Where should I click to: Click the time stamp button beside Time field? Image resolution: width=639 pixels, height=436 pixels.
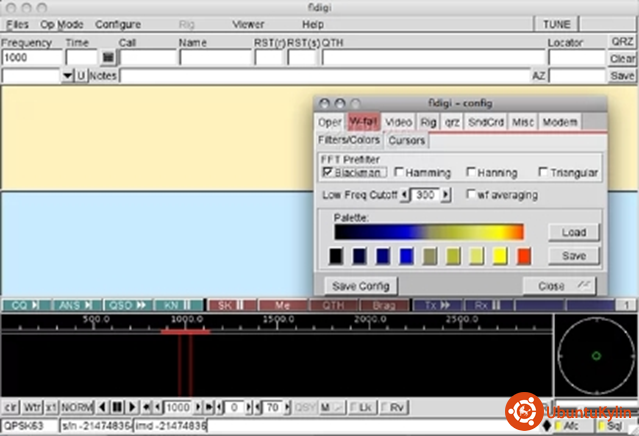[x=108, y=58]
